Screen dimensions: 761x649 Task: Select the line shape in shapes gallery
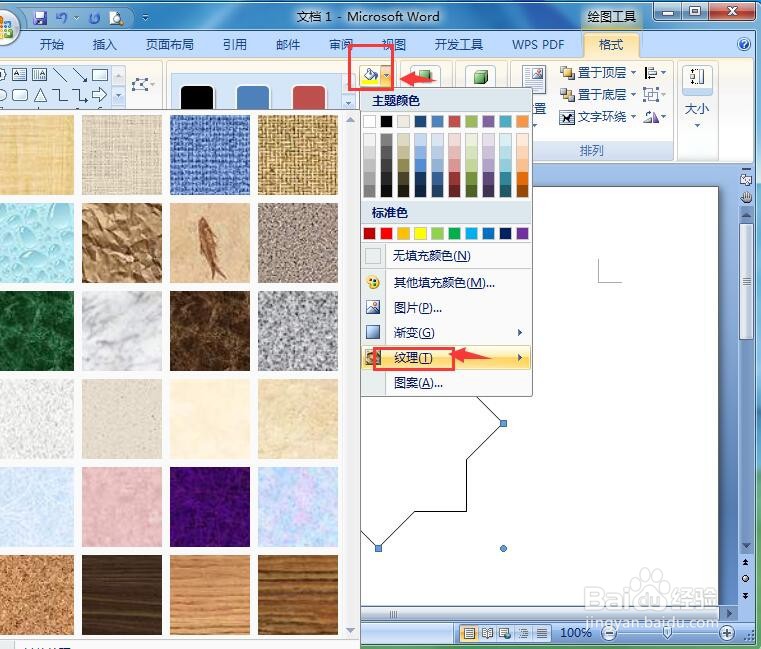(60, 74)
